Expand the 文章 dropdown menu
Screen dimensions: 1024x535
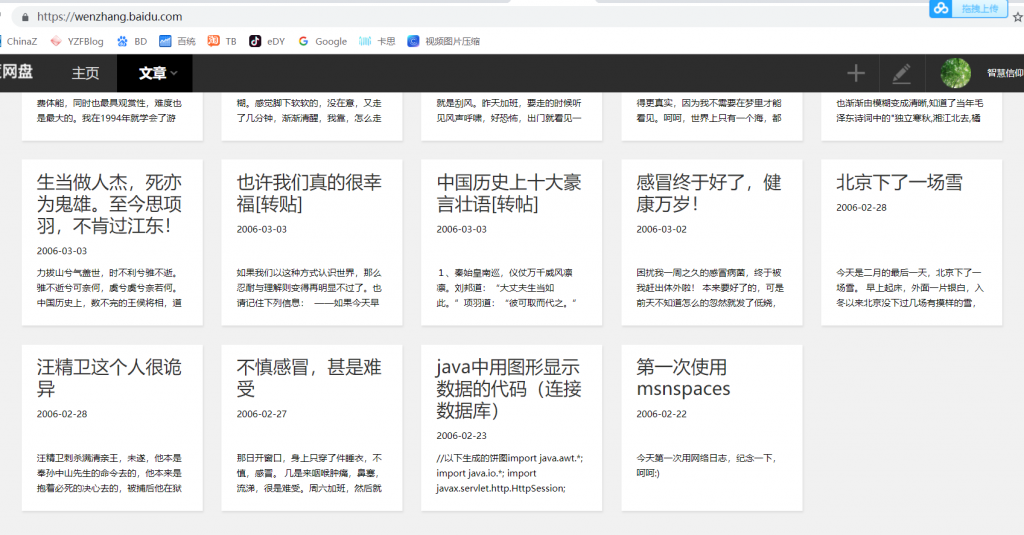click(157, 73)
